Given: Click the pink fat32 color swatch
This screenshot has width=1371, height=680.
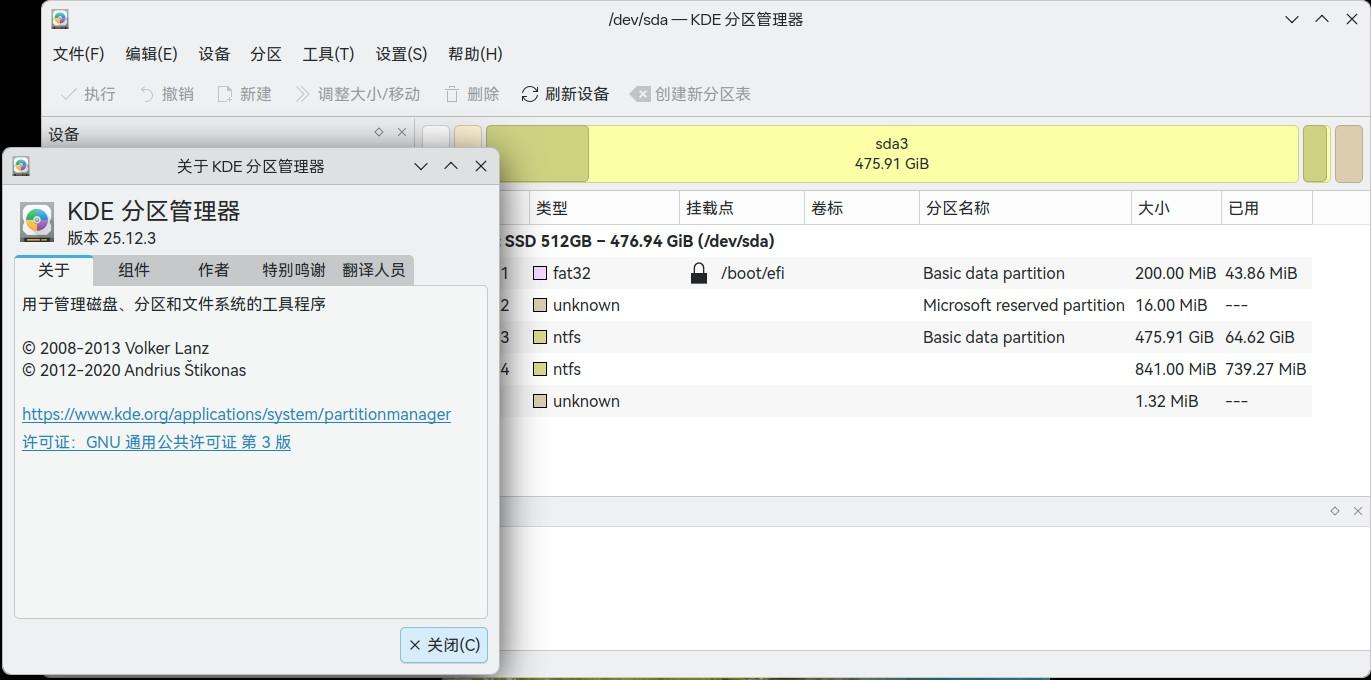Looking at the screenshot, I should [540, 273].
